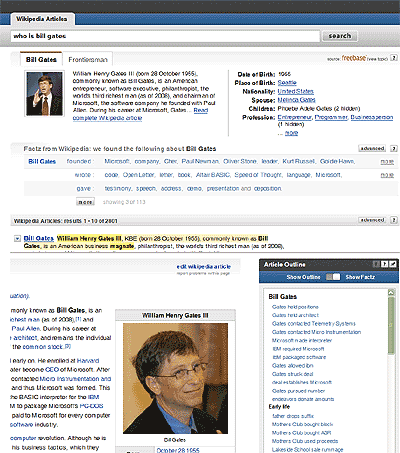Viewport: 400px width, 453px height.
Task: Collapse the Bill Gates search result arrow
Action: point(17,239)
